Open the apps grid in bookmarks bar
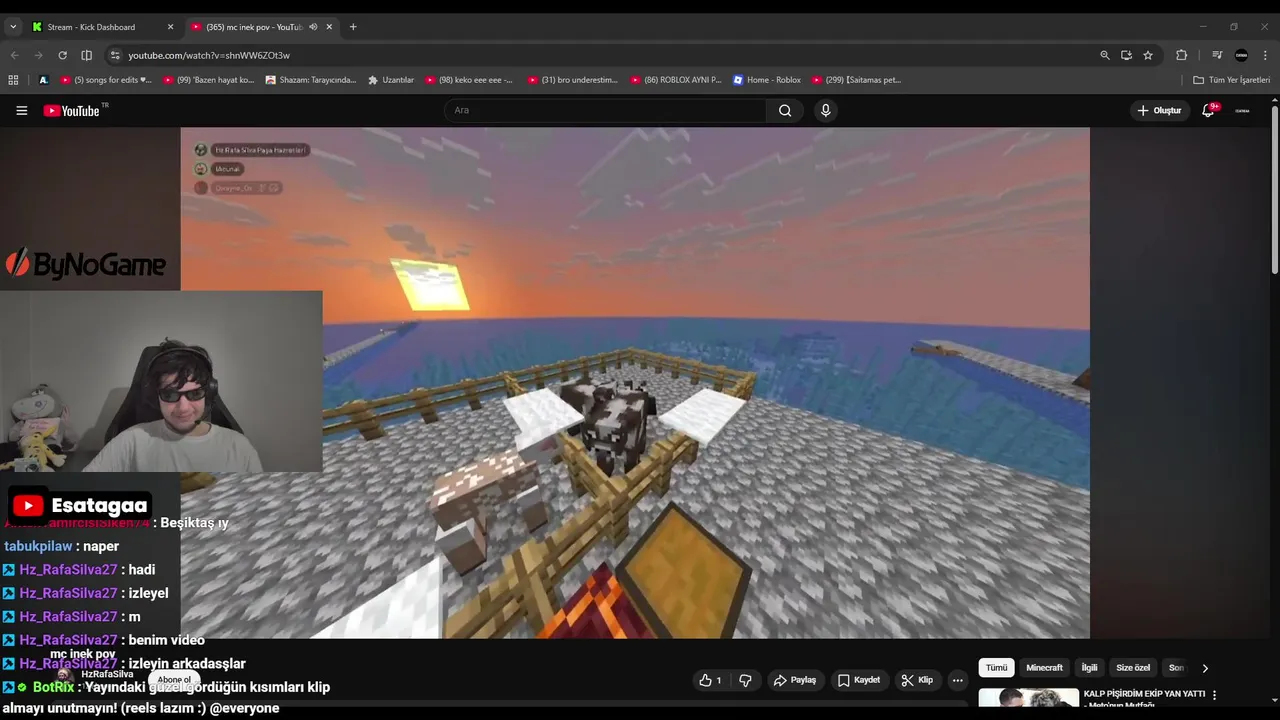1280x720 pixels. (x=13, y=80)
